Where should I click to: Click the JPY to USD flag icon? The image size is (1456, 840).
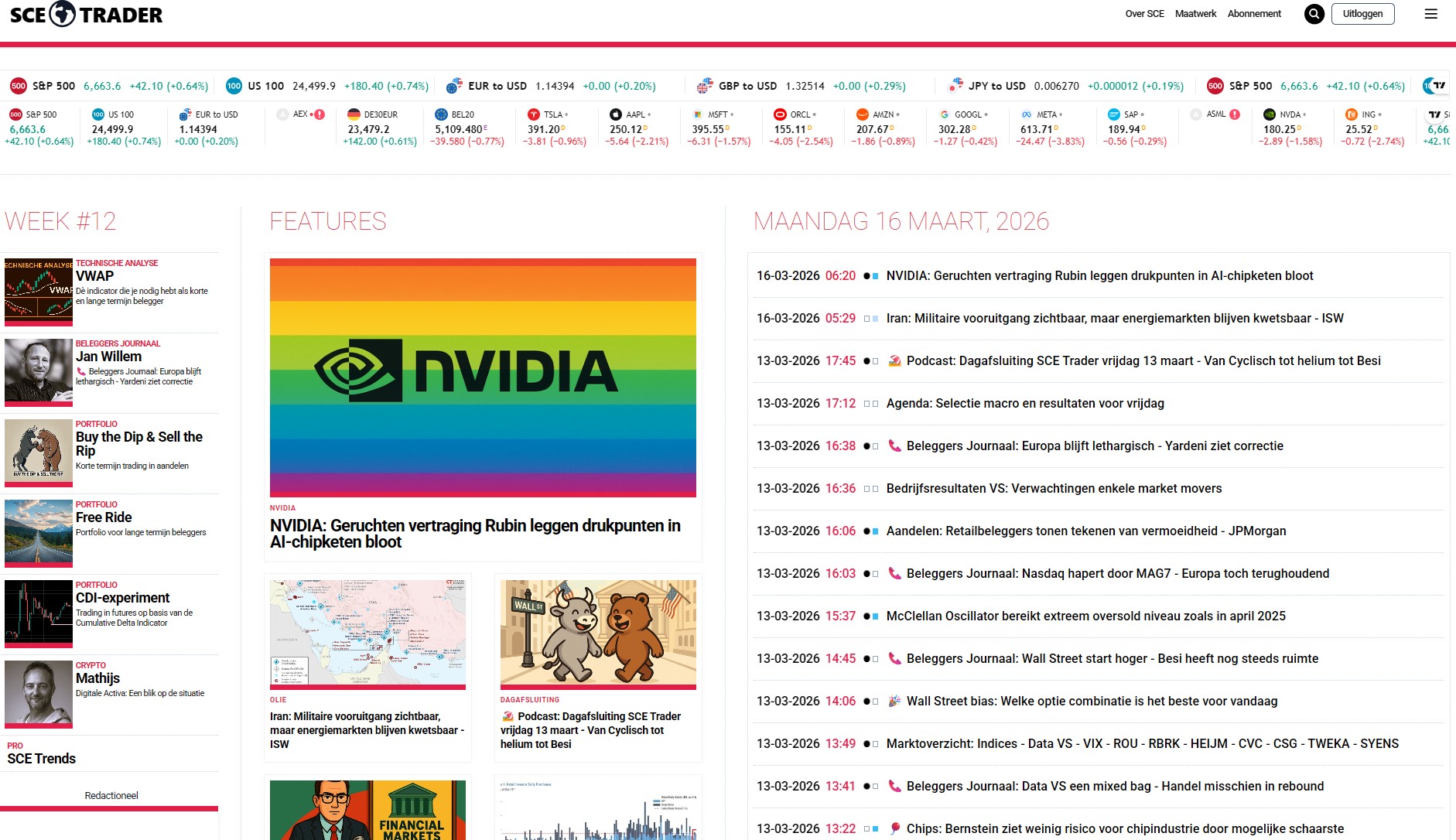pos(955,86)
